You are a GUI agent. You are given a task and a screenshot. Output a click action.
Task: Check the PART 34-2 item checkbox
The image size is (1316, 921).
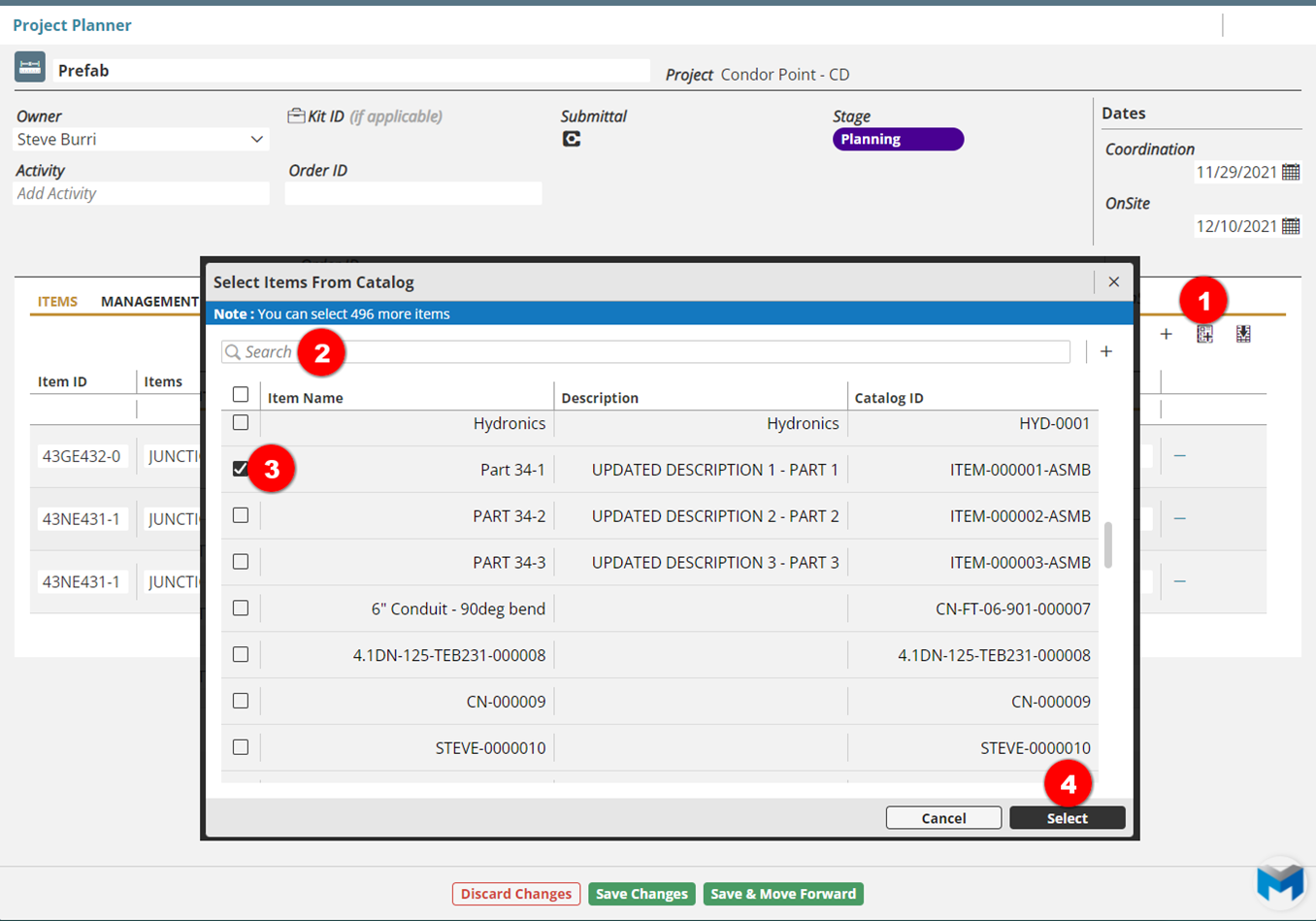(x=241, y=515)
